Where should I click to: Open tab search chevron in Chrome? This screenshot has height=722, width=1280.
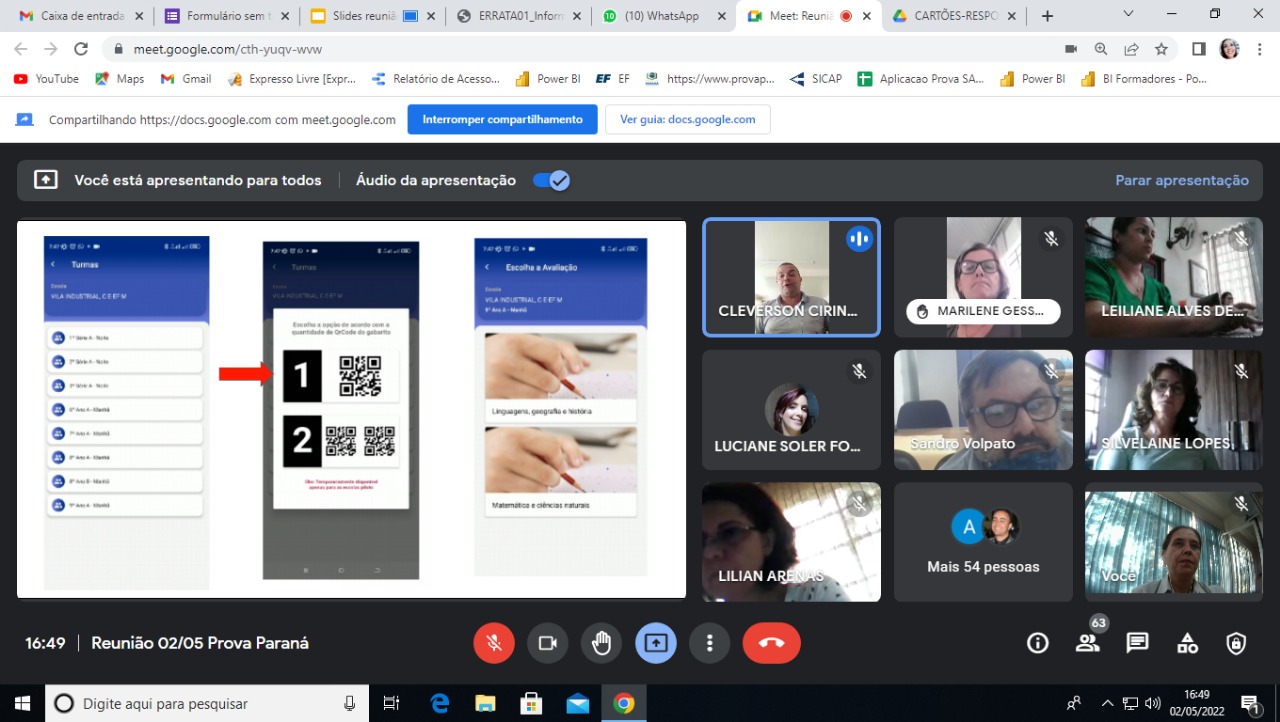1128,14
